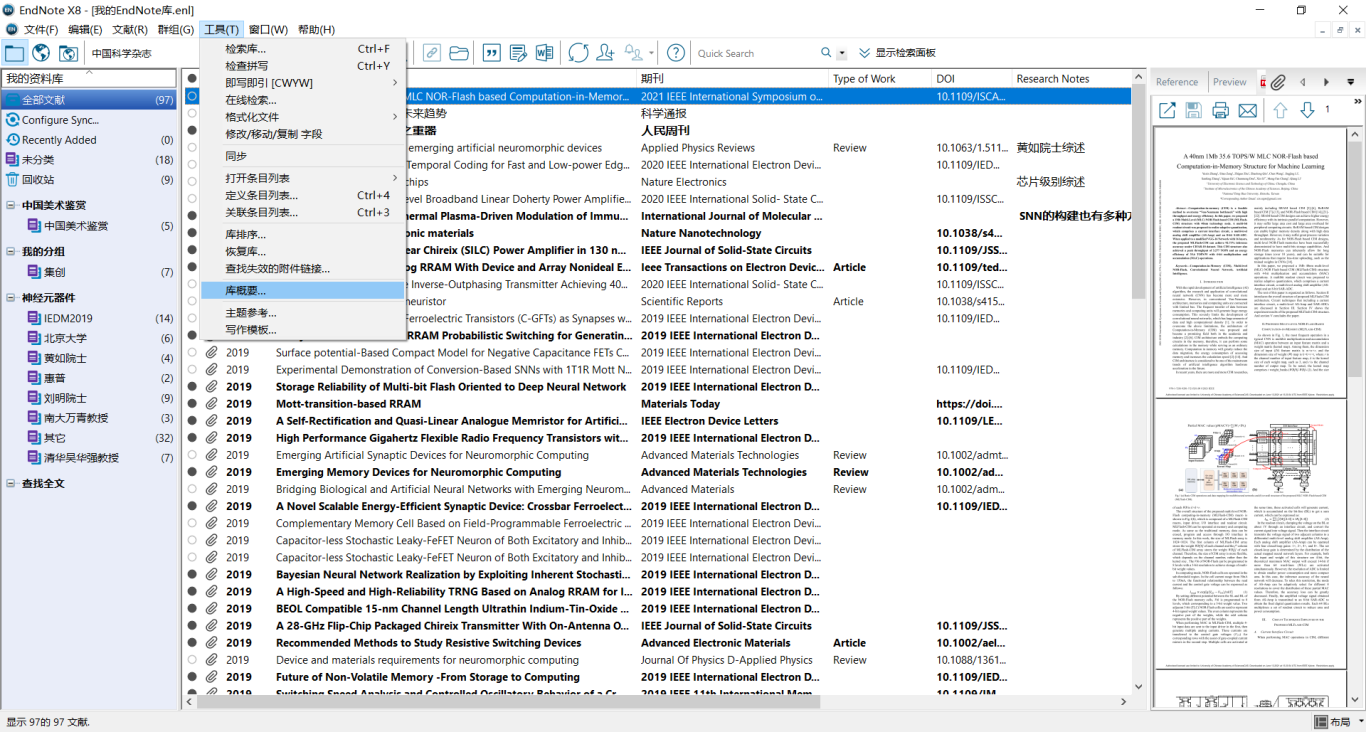The image size is (1366, 732).
Task: Switch to the Preview tab
Action: (1230, 82)
